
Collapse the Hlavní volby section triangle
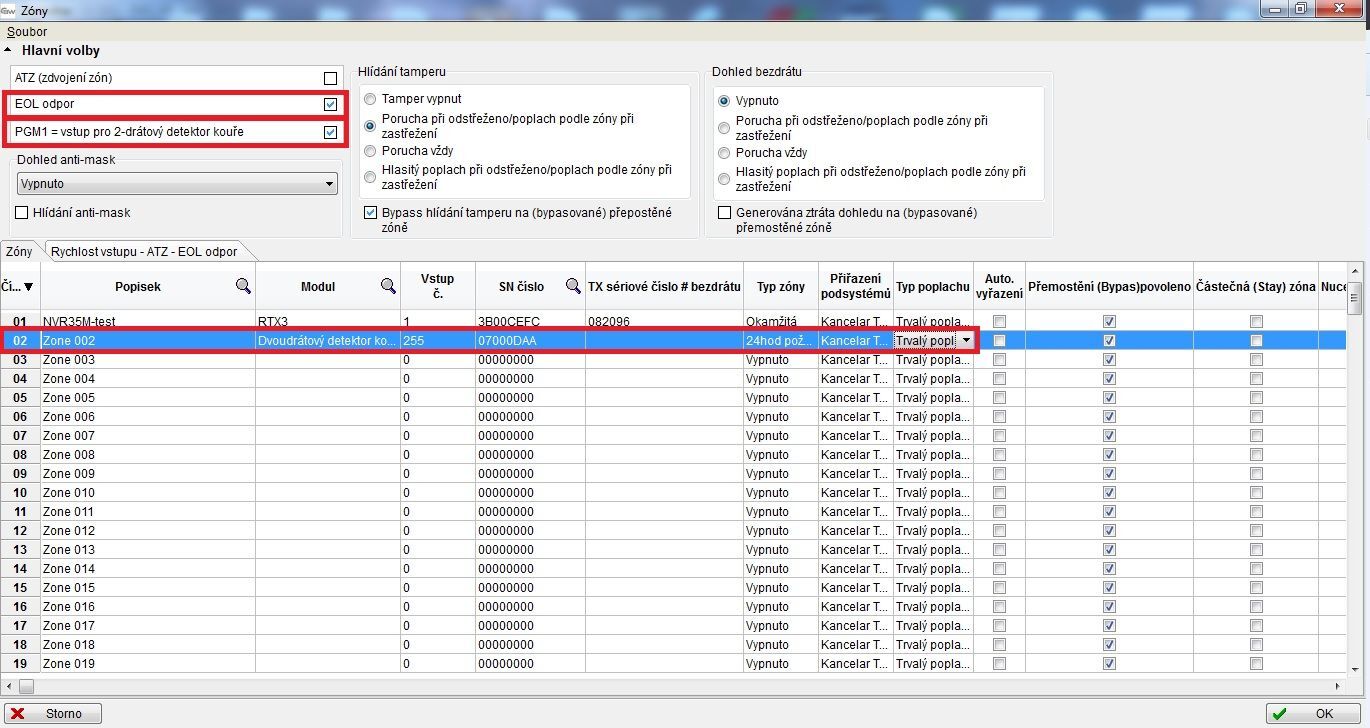(x=9, y=50)
